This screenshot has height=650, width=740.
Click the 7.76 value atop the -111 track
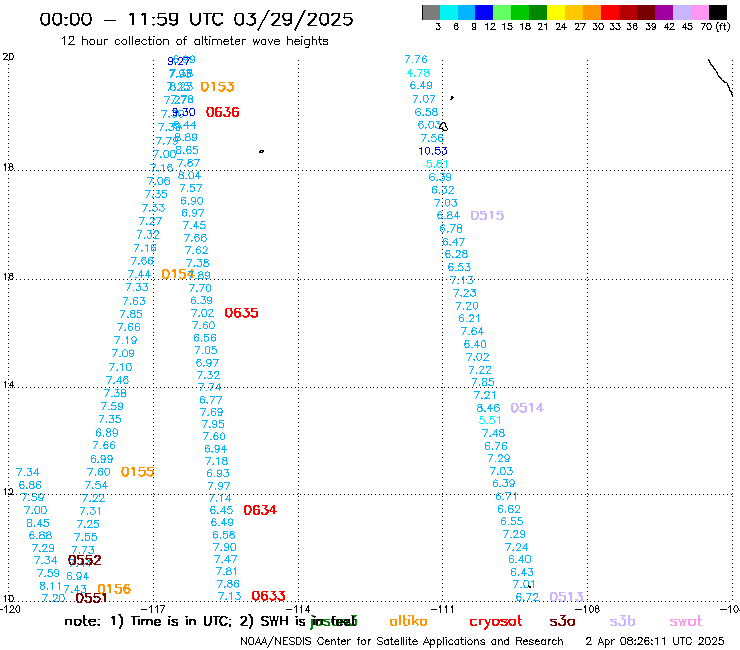(x=416, y=59)
